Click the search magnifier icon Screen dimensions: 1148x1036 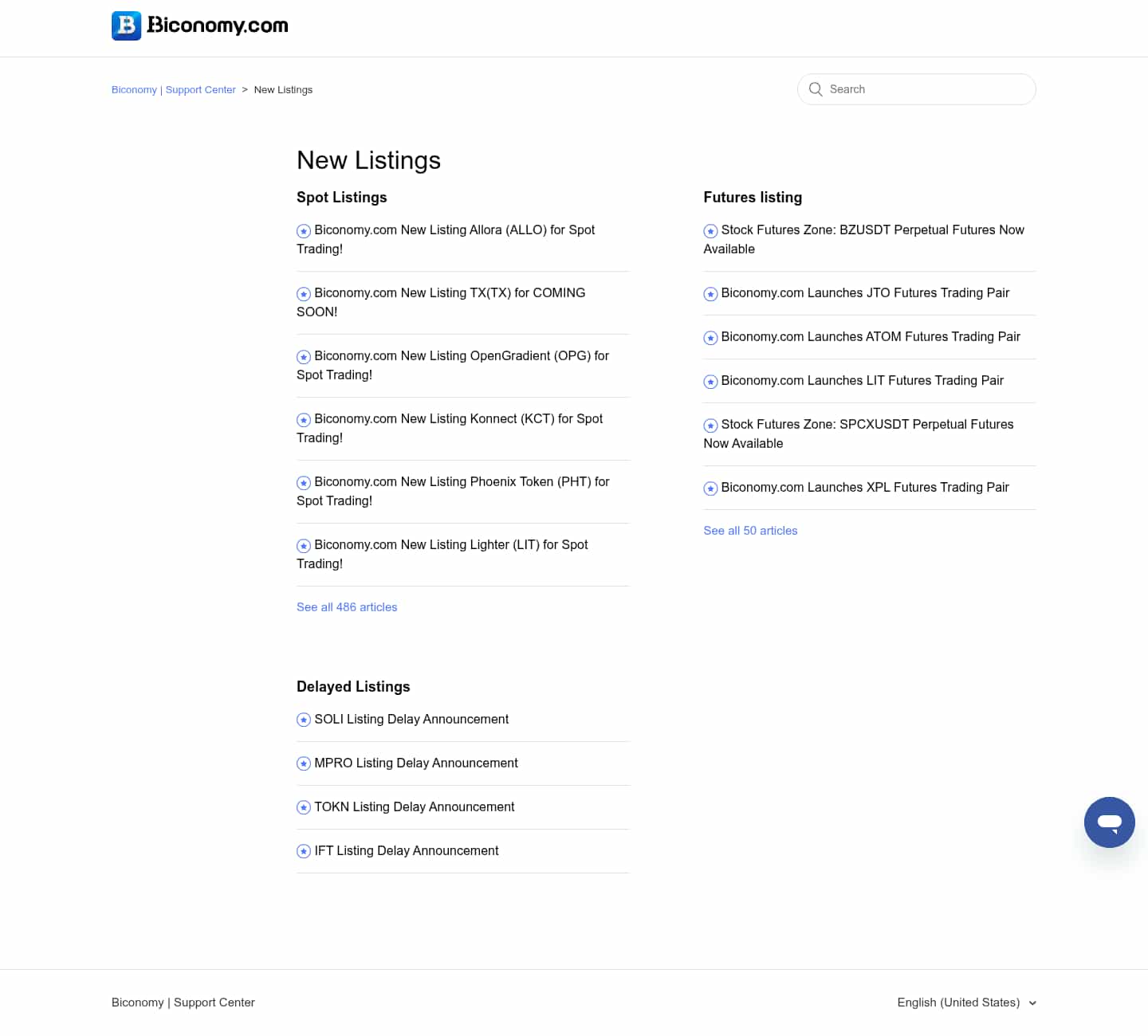pyautogui.click(x=816, y=89)
